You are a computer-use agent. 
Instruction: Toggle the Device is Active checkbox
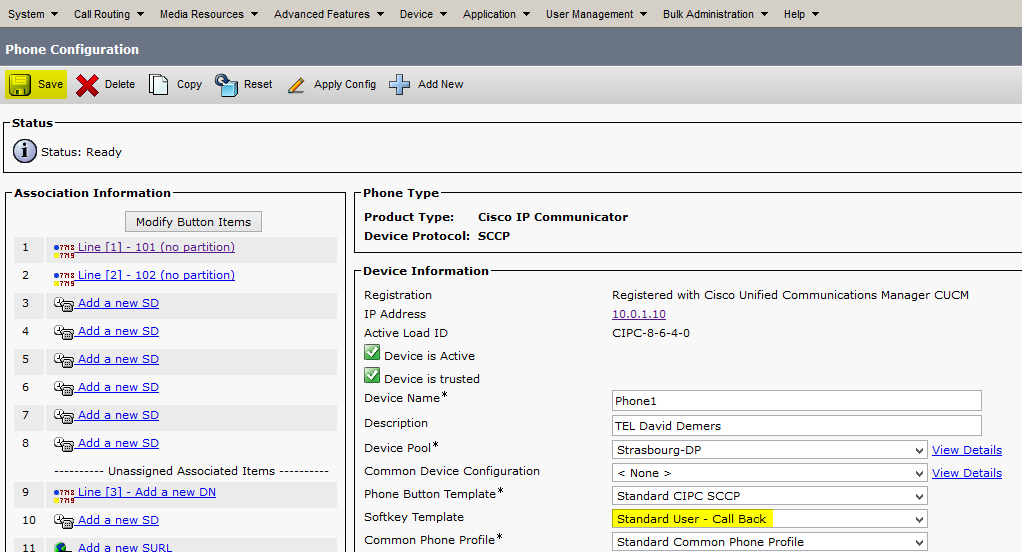pos(372,353)
